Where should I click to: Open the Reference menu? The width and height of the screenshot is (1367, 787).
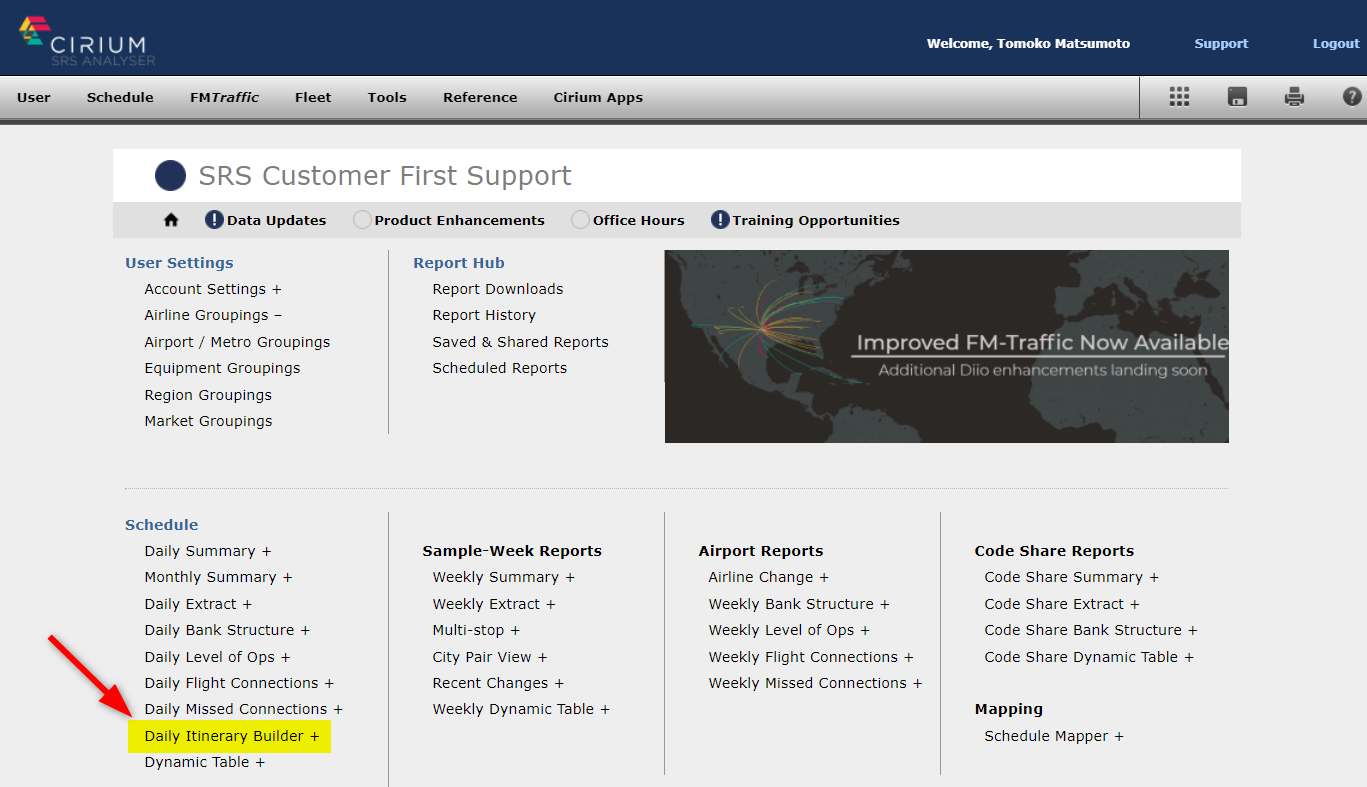tap(480, 97)
